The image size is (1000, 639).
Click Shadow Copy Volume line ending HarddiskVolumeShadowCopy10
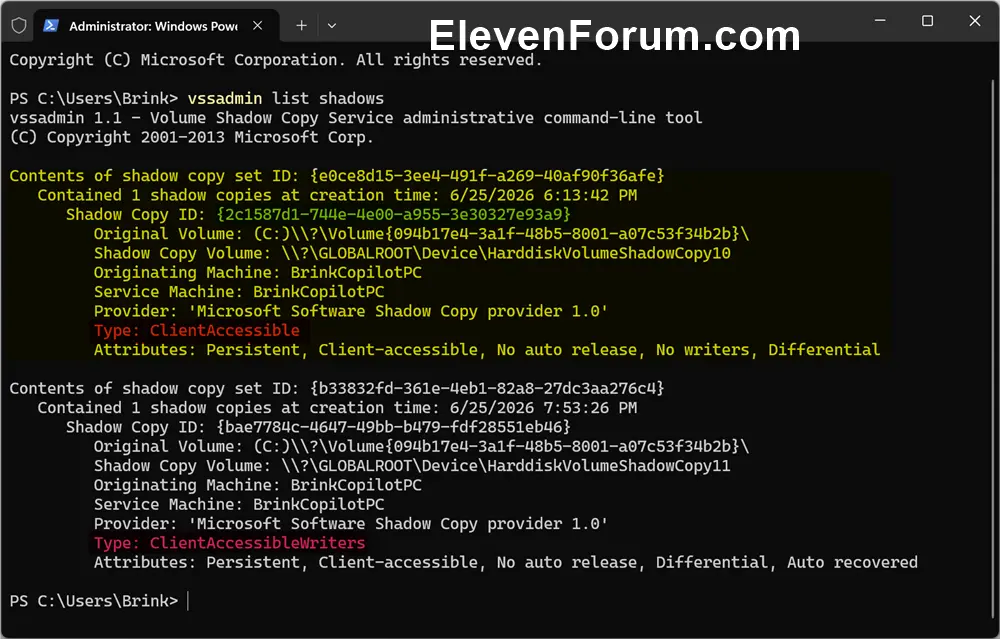point(412,253)
